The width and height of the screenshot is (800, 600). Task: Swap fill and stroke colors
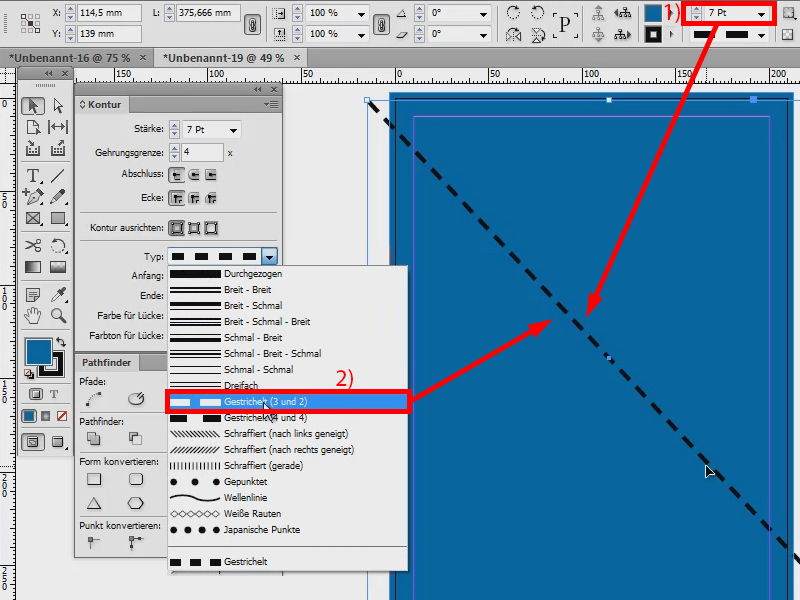(61, 342)
